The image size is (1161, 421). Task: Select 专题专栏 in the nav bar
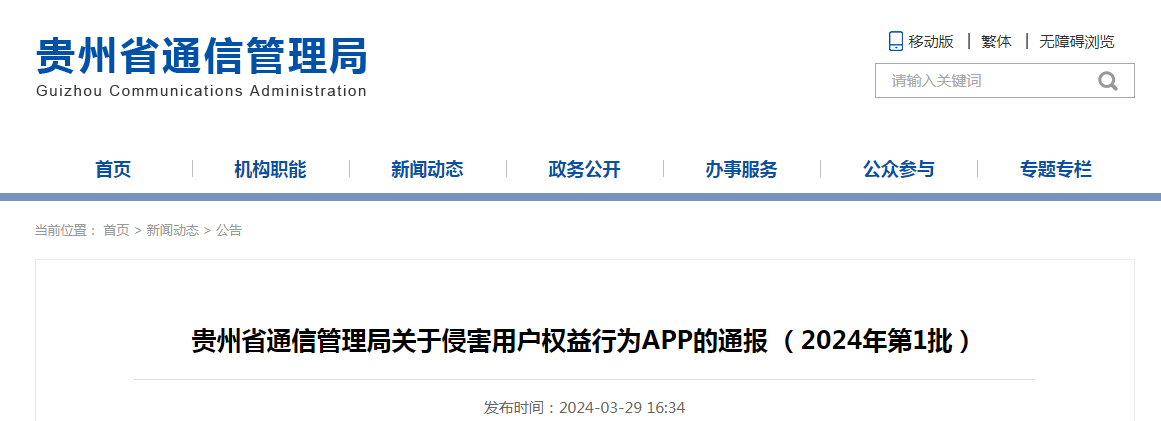pos(1056,169)
